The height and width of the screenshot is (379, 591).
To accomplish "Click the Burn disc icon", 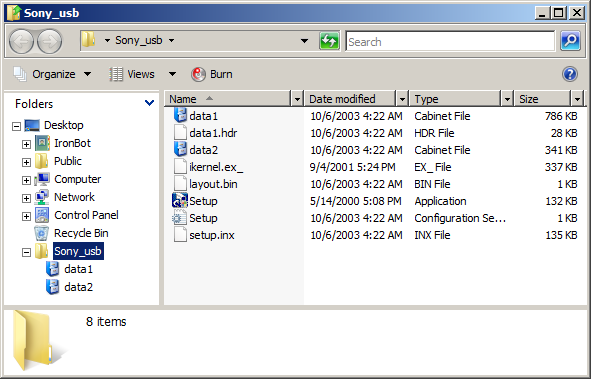I will (x=198, y=74).
